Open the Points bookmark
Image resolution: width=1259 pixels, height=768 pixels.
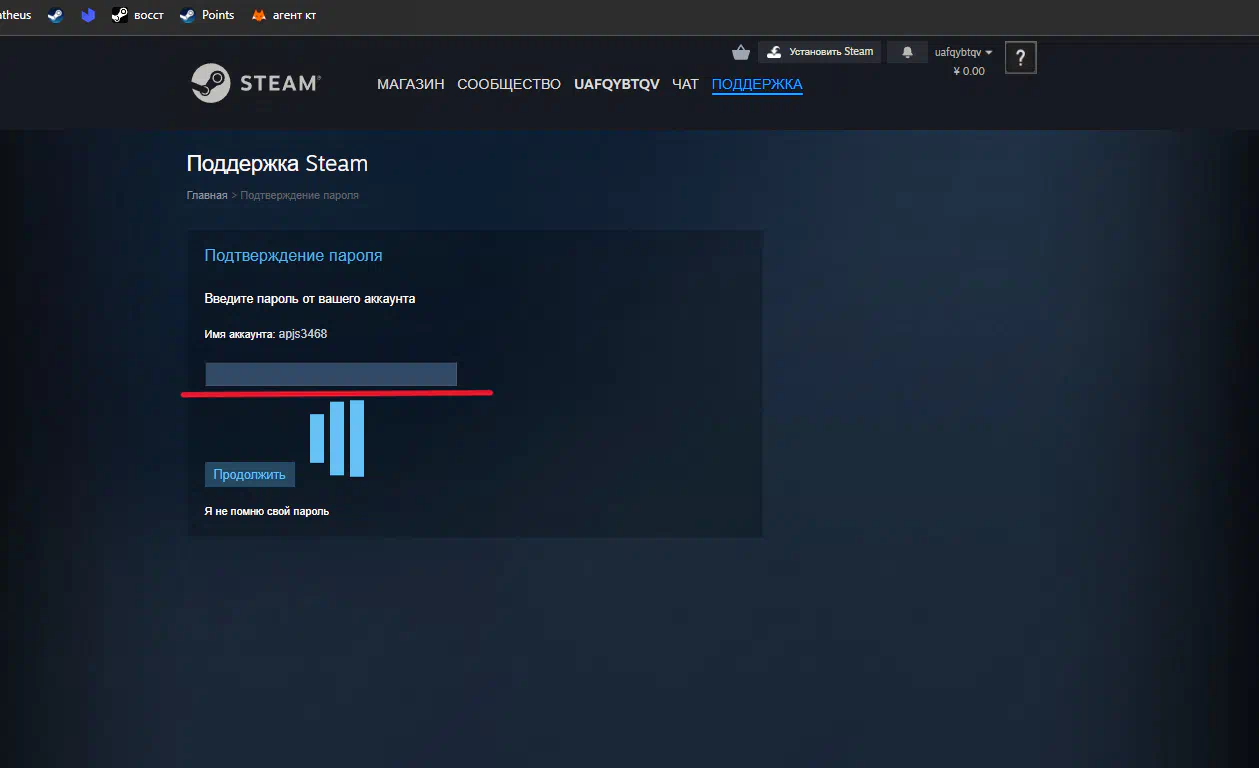pos(207,15)
